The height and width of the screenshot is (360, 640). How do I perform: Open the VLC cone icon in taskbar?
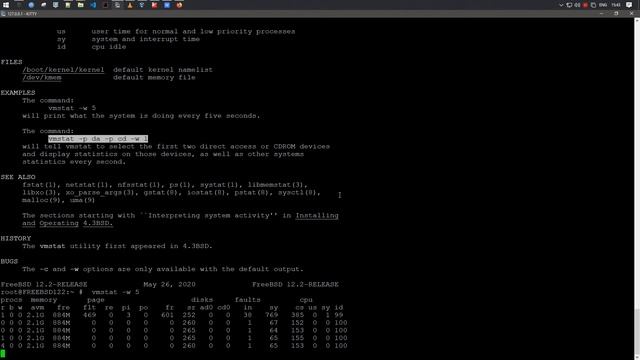click(x=130, y=5)
